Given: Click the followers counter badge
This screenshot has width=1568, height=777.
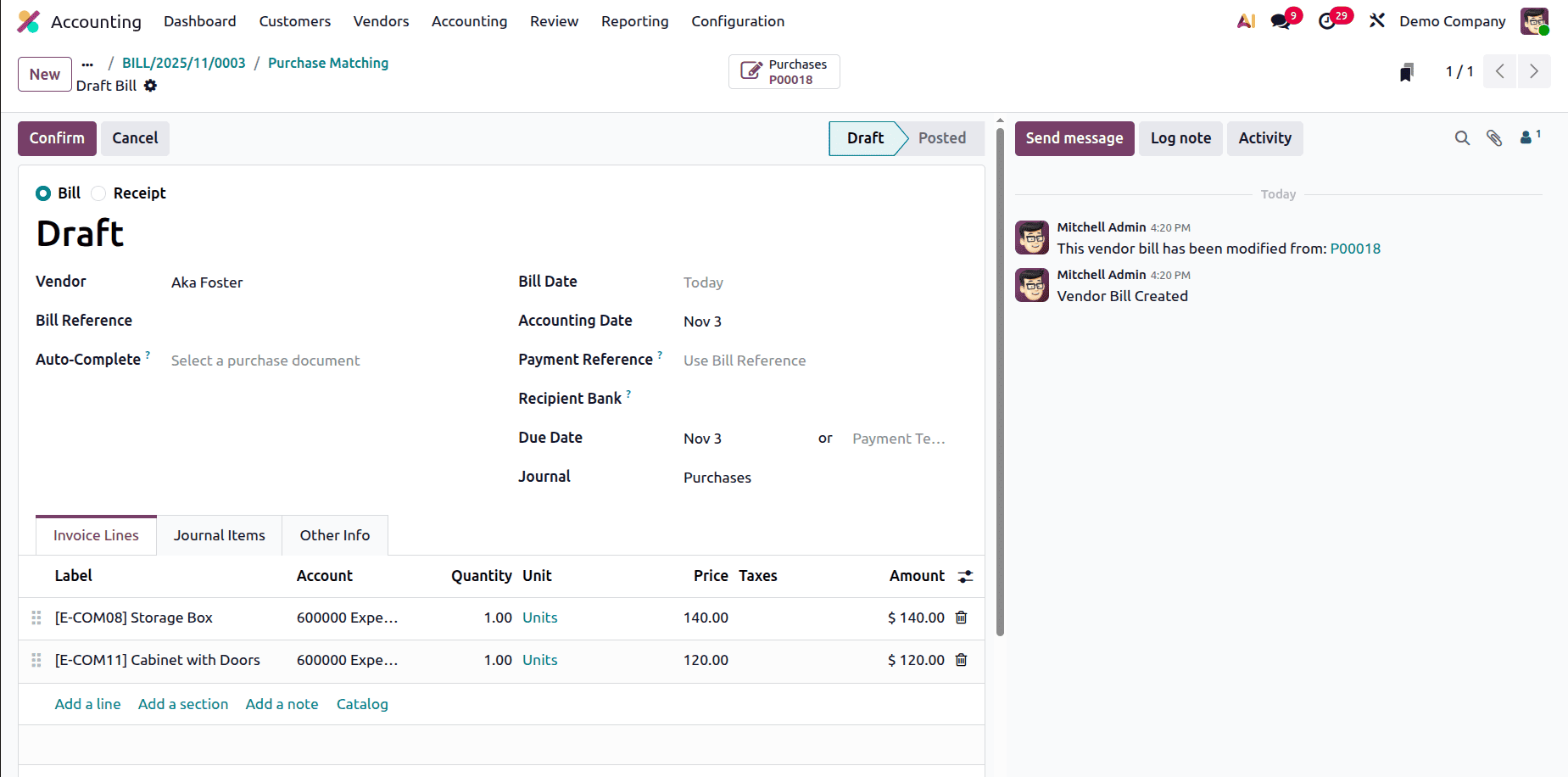Looking at the screenshot, I should point(1528,137).
